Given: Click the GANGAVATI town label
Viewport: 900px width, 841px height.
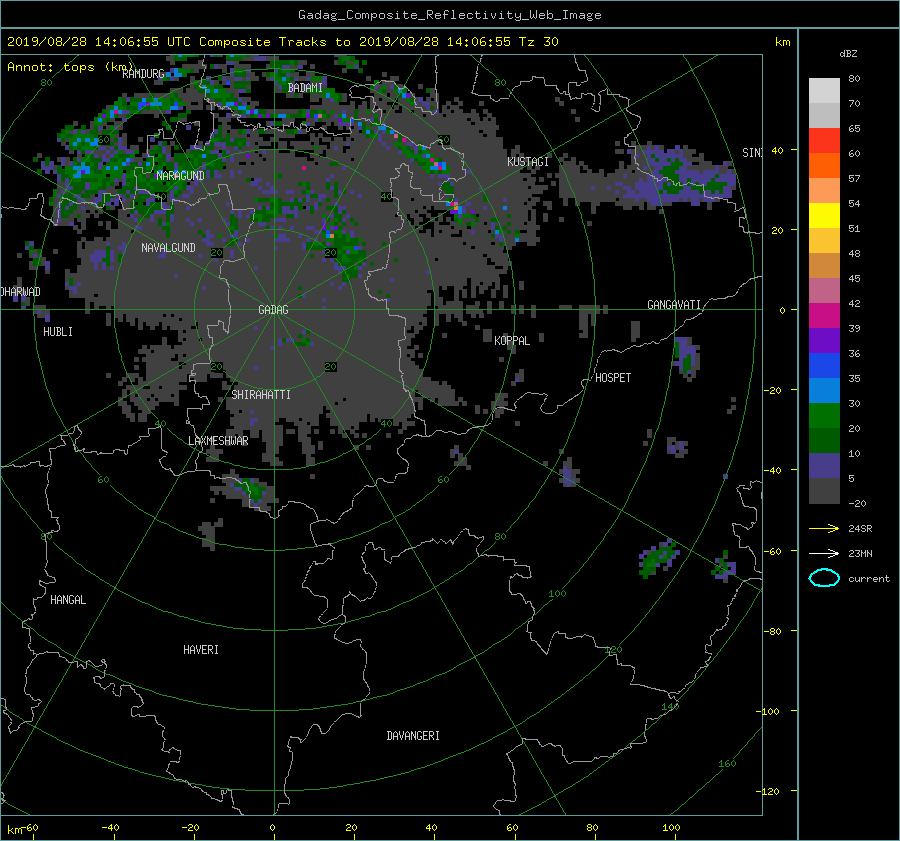Looking at the screenshot, I should point(674,305).
